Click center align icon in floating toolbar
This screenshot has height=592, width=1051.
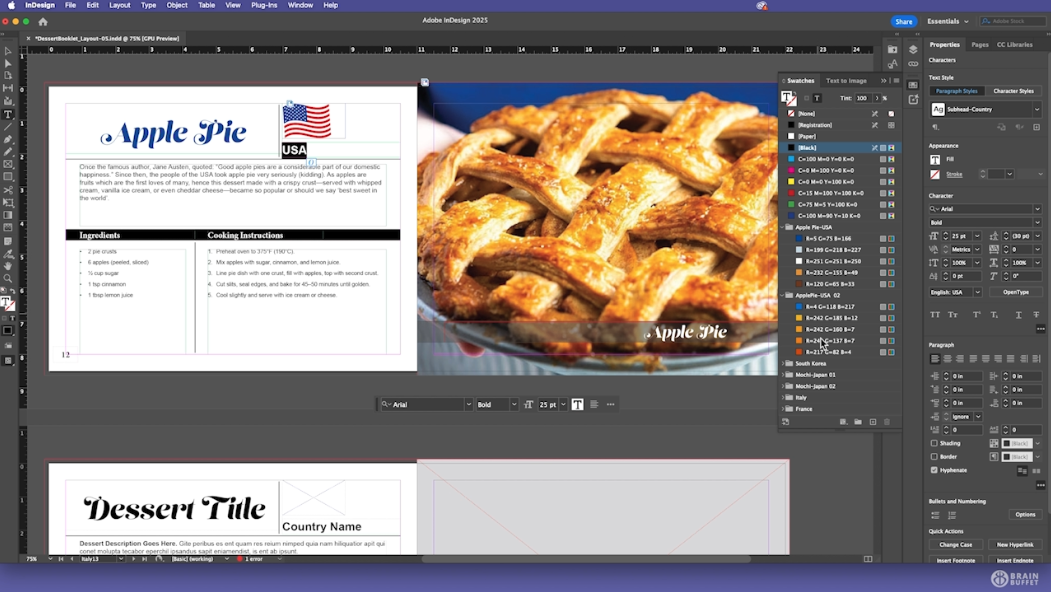click(x=594, y=404)
